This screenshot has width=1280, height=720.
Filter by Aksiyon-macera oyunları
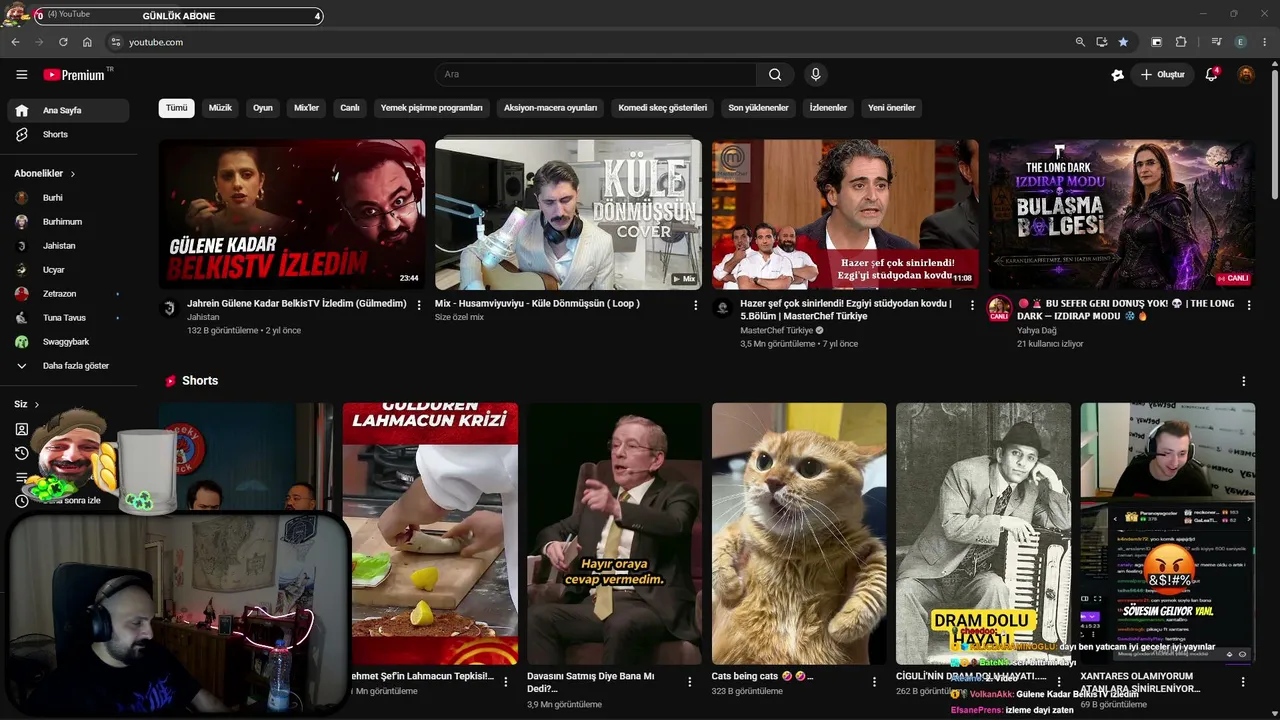coord(551,108)
